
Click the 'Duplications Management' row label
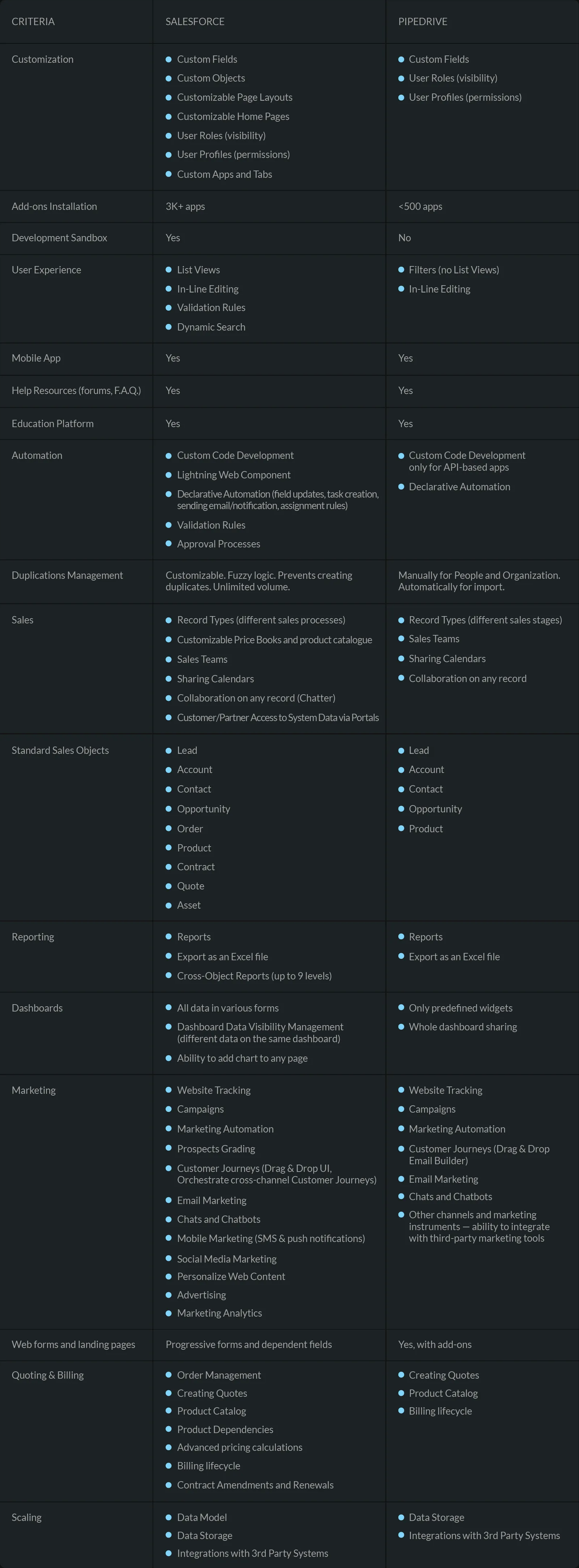coord(67,575)
